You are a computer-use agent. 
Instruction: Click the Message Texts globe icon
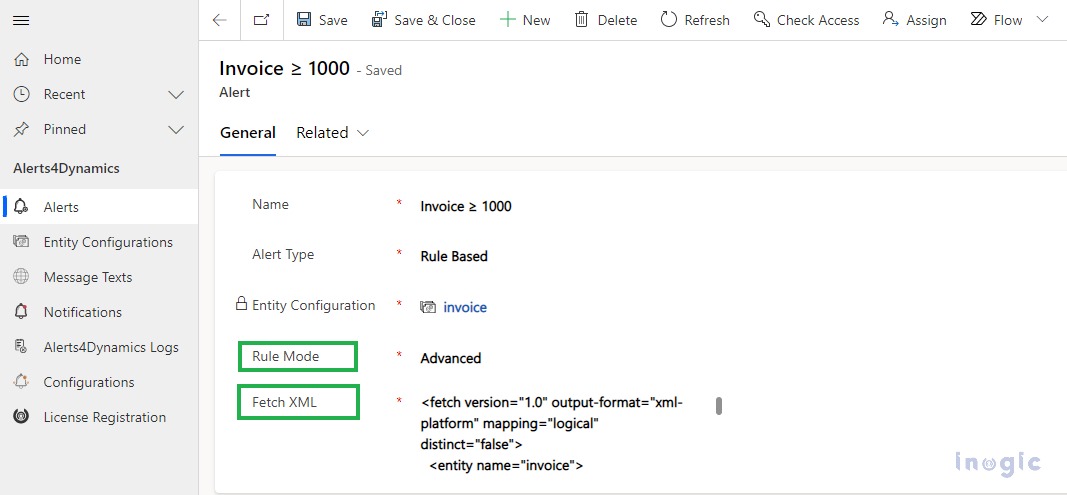[21, 277]
